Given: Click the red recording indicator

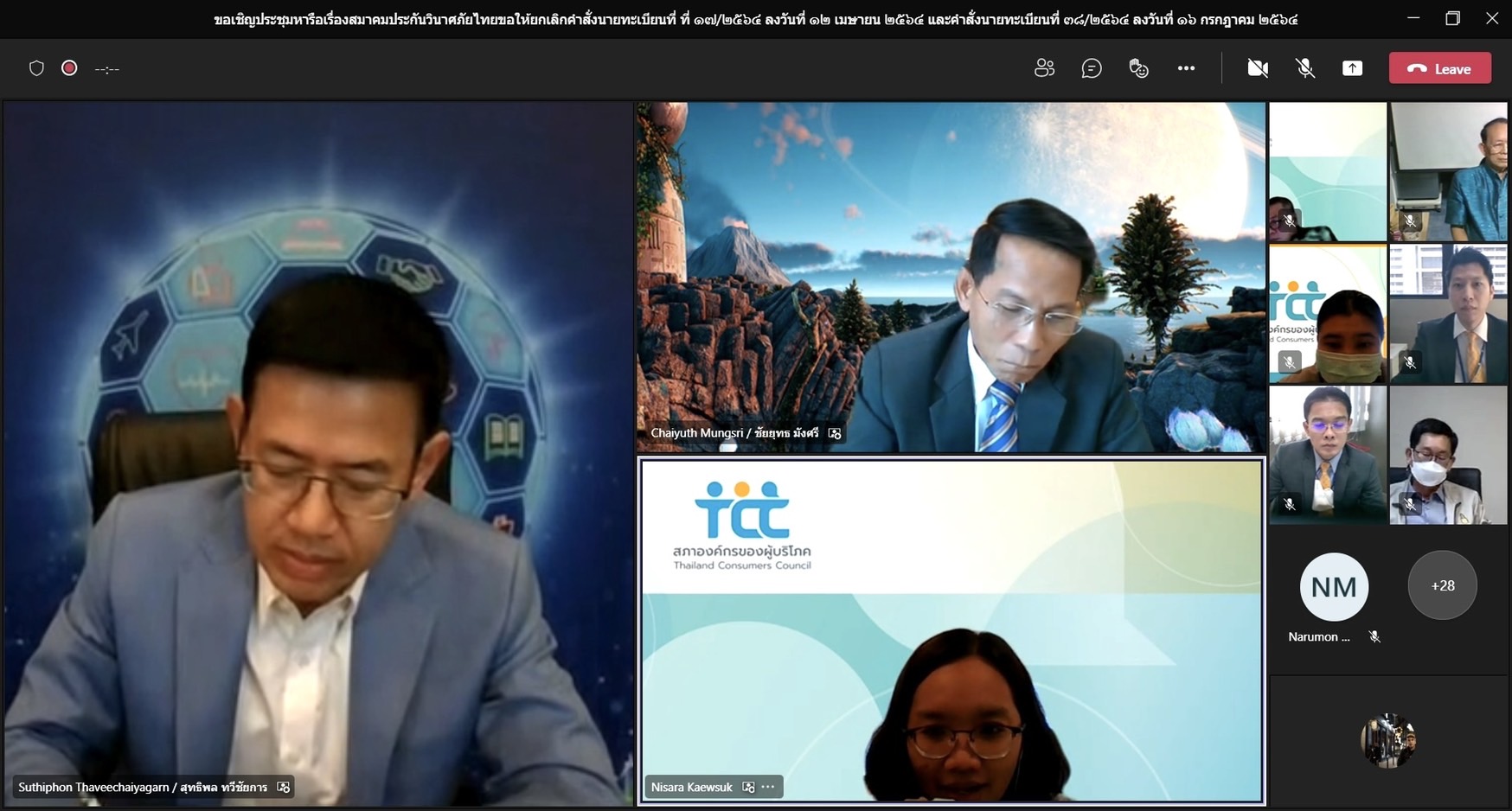Looking at the screenshot, I should (69, 67).
